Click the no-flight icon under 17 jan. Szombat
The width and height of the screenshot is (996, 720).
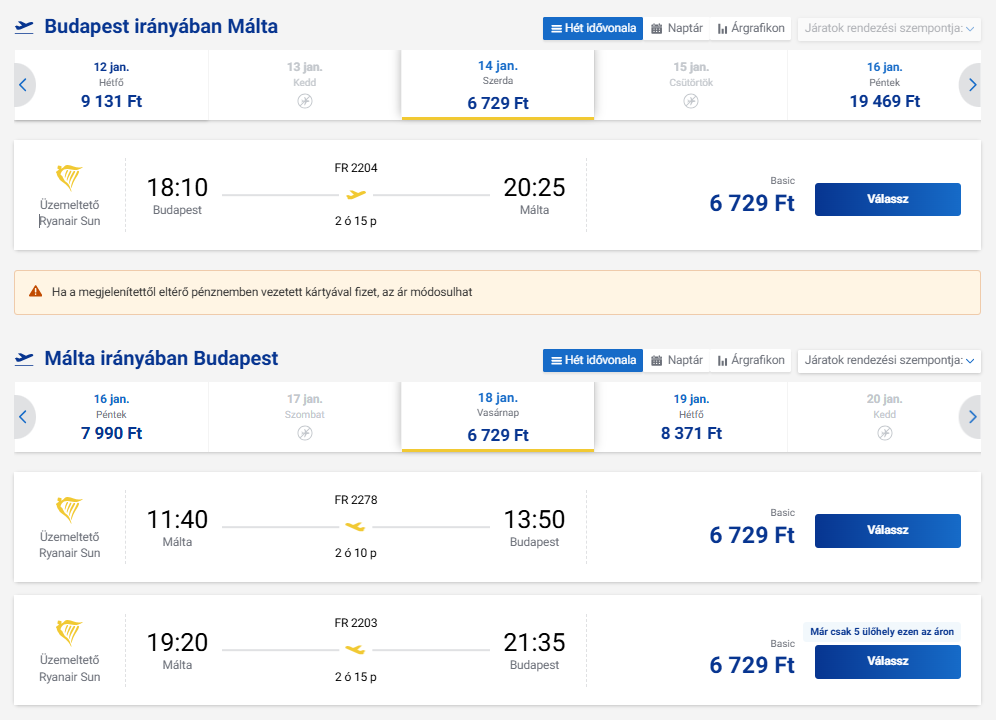pyautogui.click(x=305, y=433)
